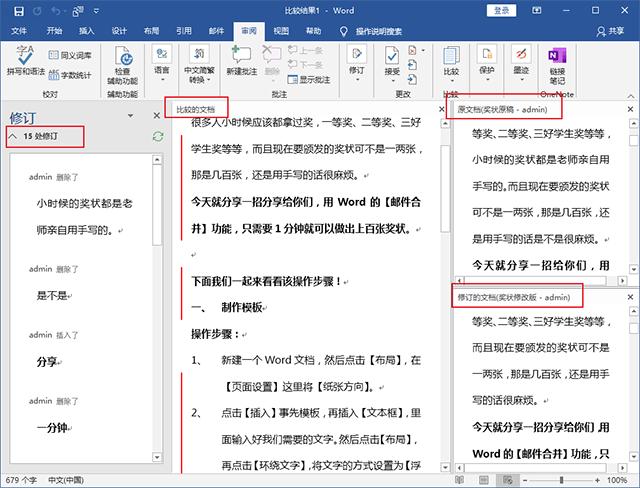Open the 墨迹 ink dropdown

coord(521,63)
